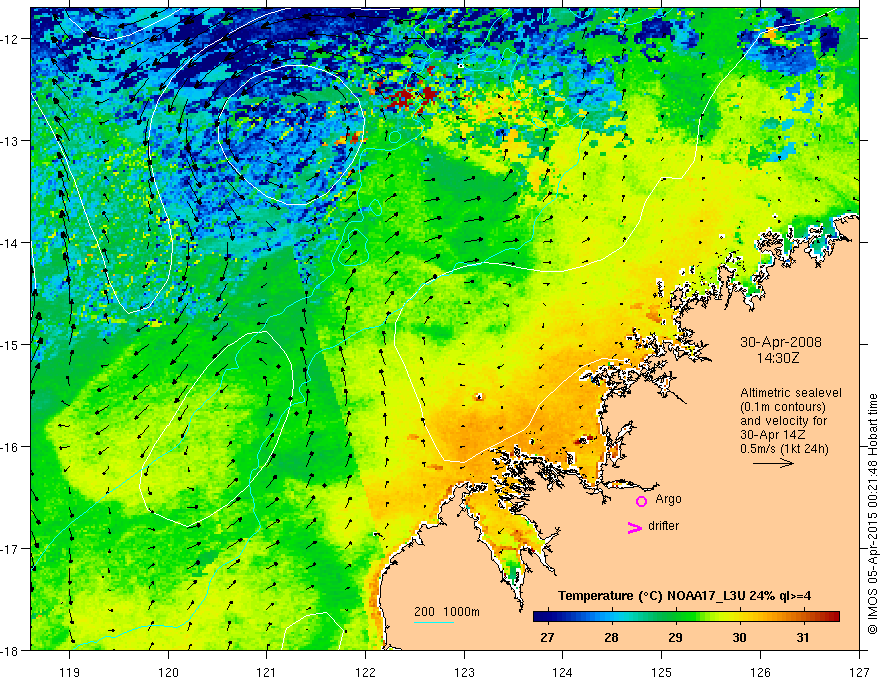Click the 'drifter' legend label
880x680 pixels.
(663, 526)
